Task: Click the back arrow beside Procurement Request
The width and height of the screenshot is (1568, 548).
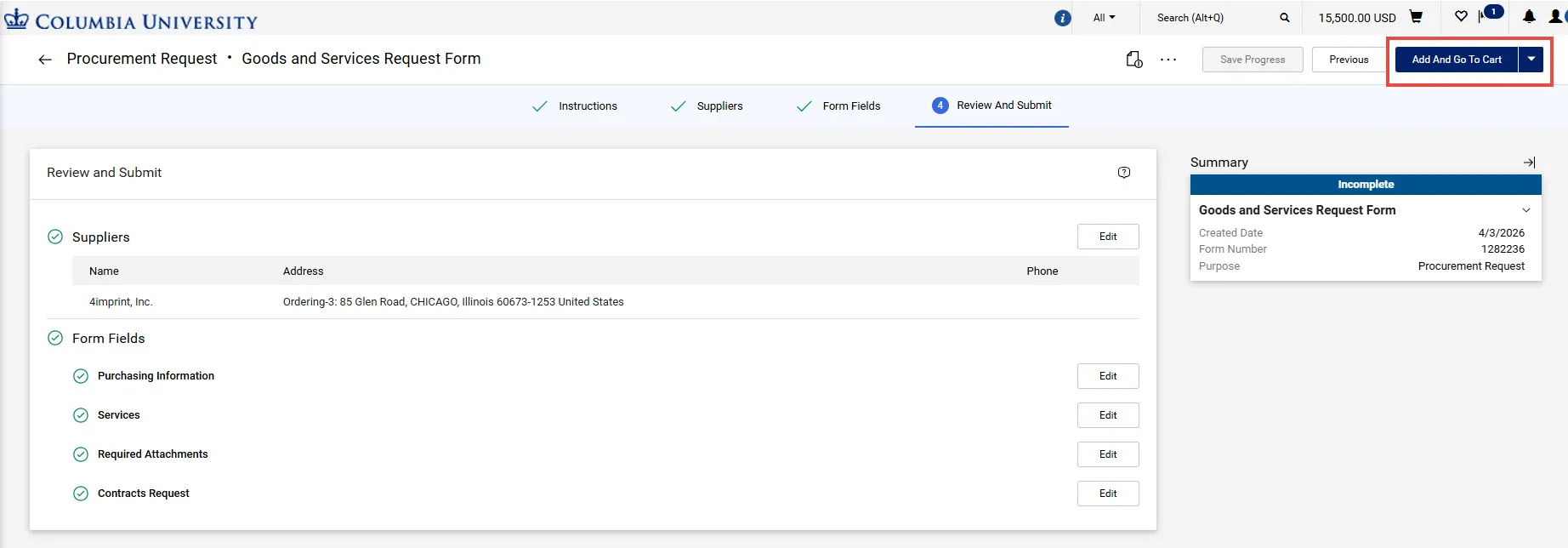Action: [x=45, y=60]
